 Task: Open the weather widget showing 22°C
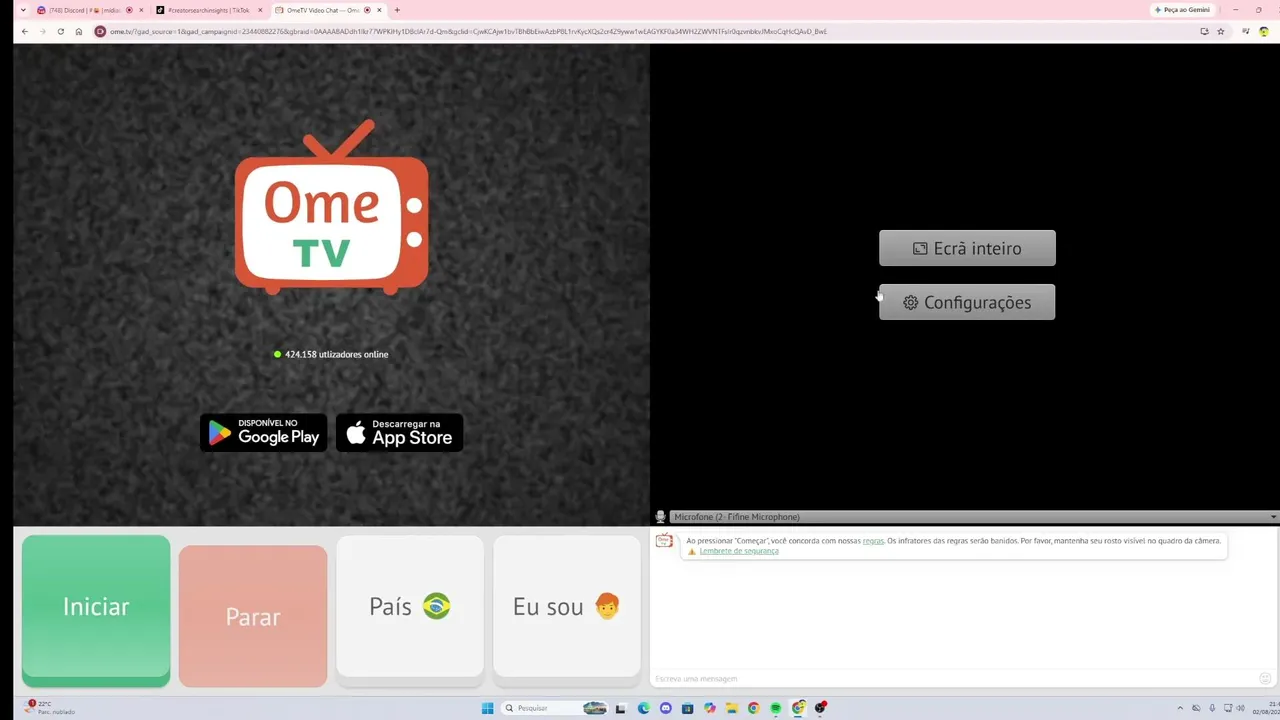coord(50,707)
